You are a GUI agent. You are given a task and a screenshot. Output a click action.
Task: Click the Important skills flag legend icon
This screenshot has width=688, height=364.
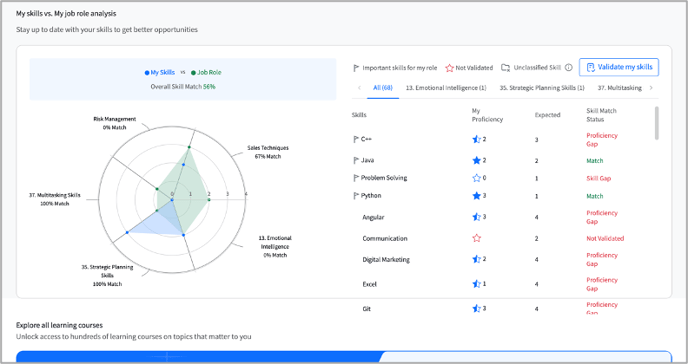(356, 68)
